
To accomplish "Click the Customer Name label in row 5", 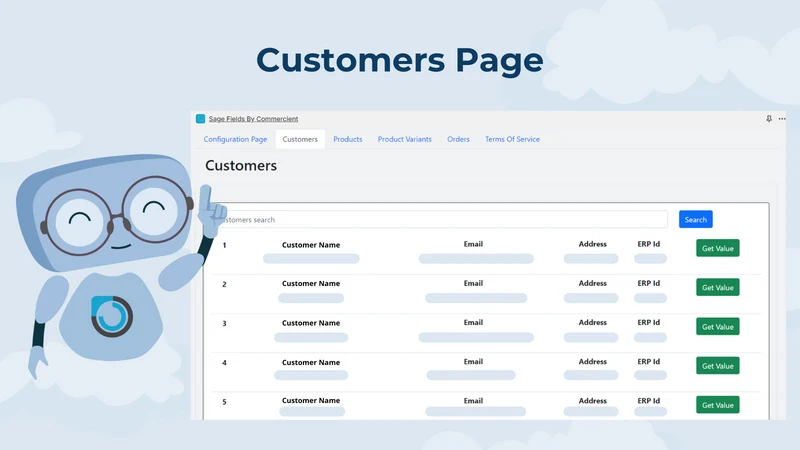I will [311, 401].
